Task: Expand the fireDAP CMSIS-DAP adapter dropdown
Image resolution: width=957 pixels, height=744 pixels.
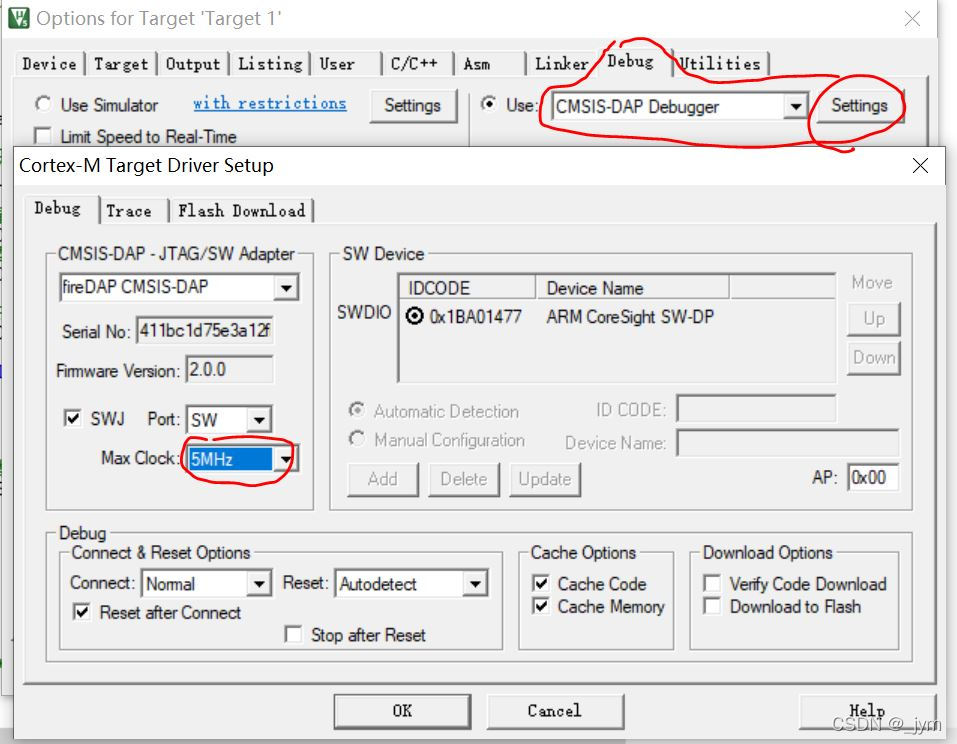Action: pos(286,287)
